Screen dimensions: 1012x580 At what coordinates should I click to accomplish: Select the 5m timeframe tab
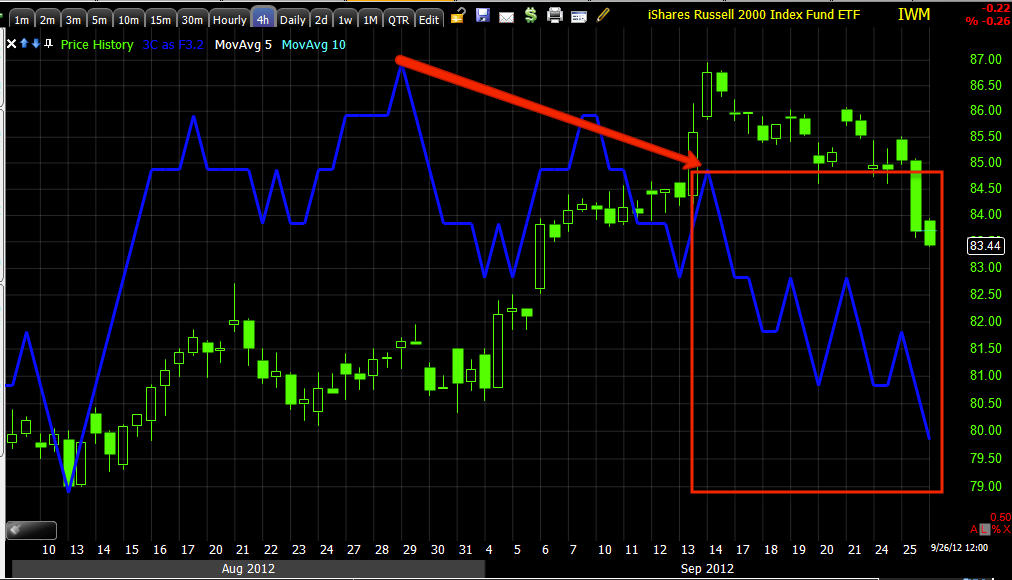pos(99,20)
